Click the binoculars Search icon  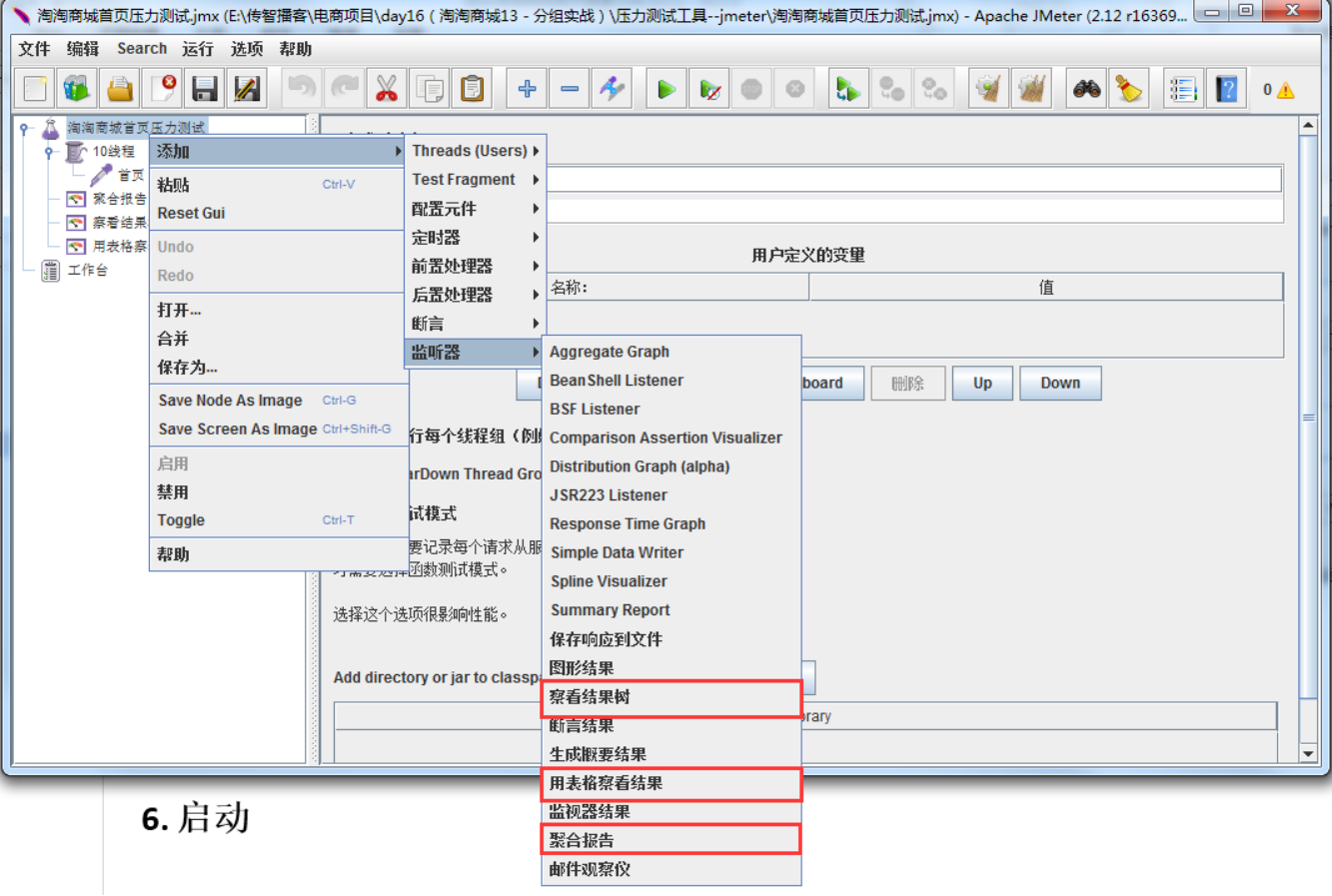[1087, 89]
